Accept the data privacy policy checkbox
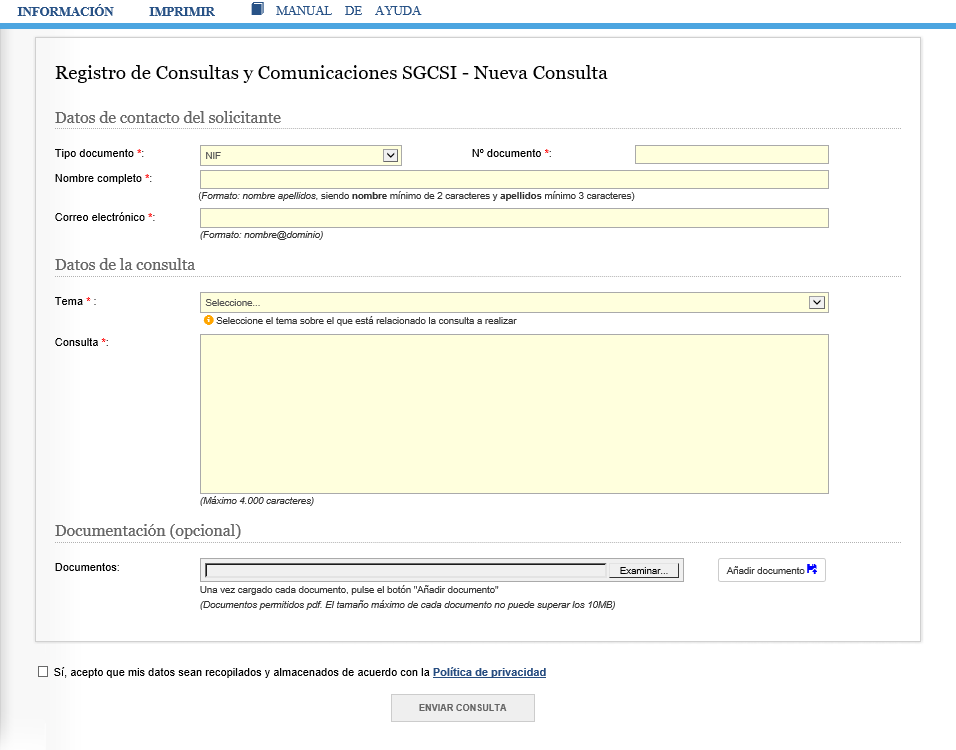 [x=43, y=672]
